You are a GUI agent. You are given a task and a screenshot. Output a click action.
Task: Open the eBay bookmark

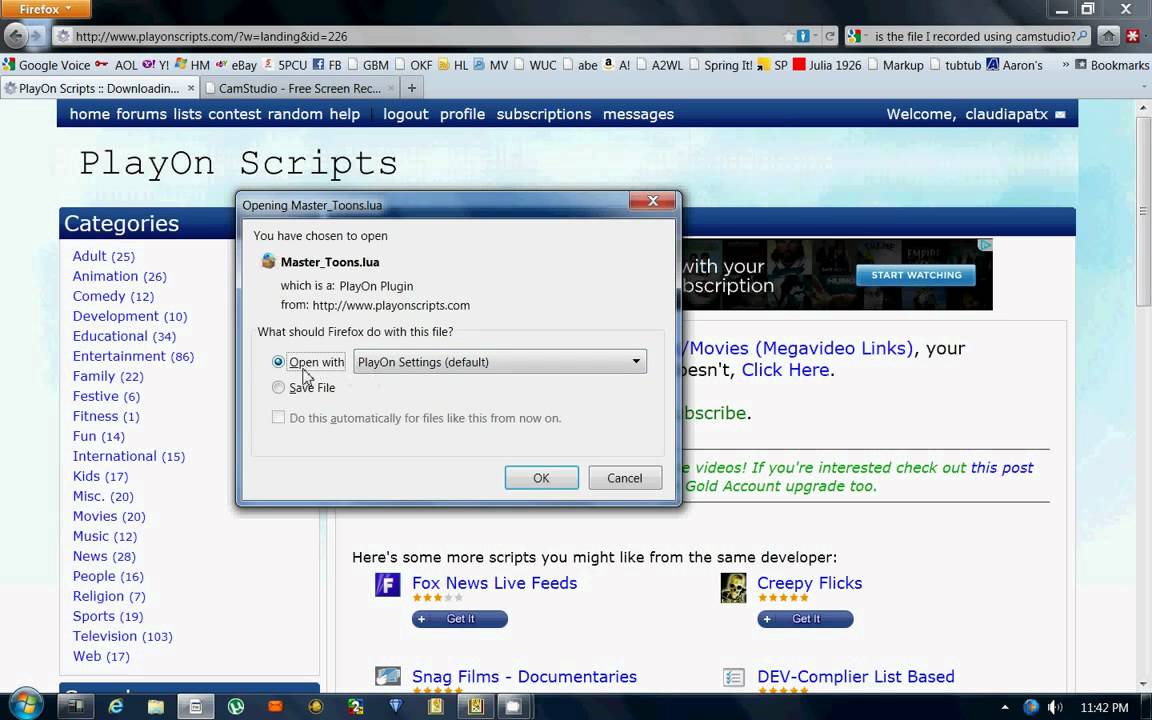click(x=237, y=65)
